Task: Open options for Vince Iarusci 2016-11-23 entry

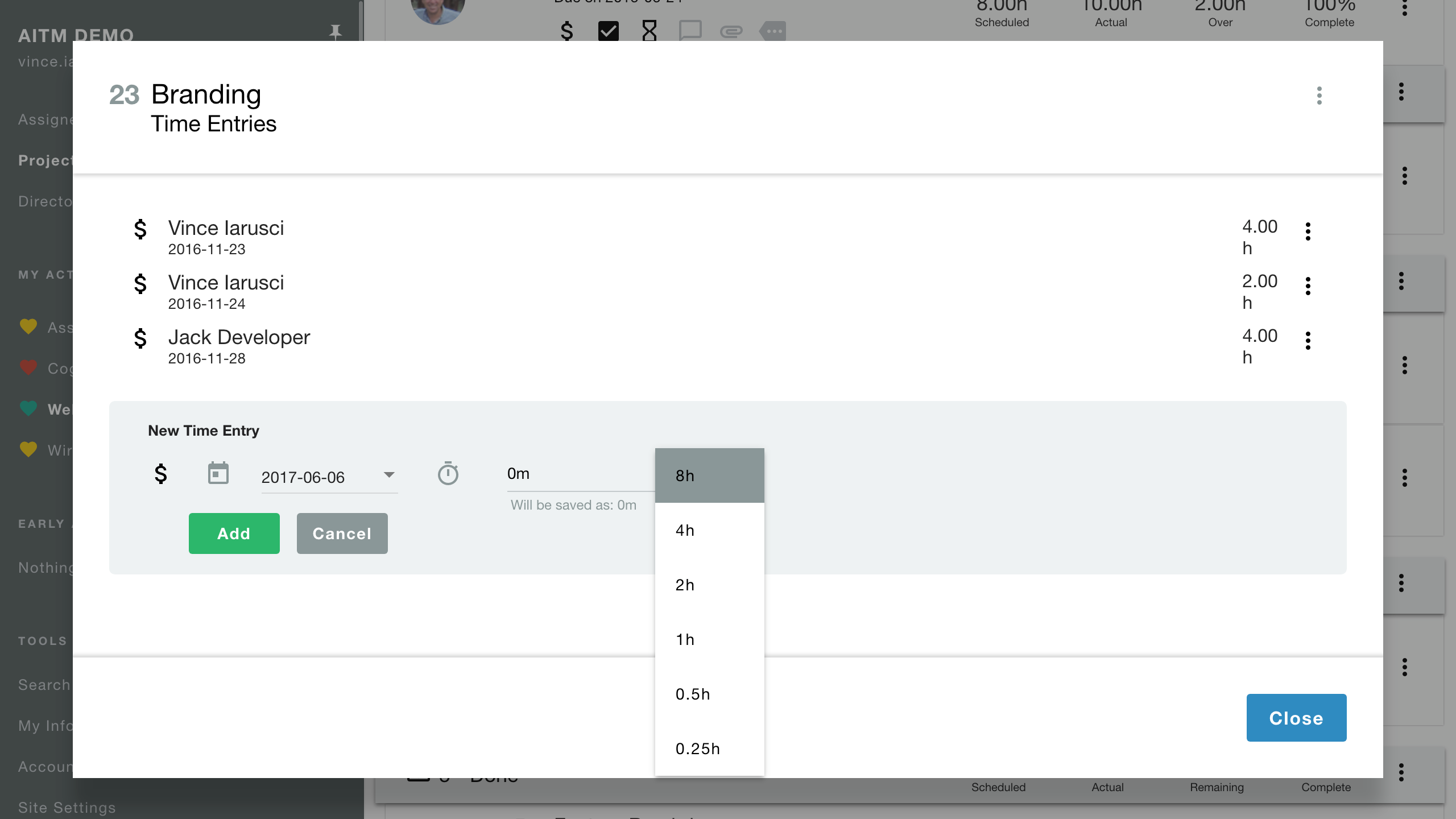Action: click(1308, 231)
